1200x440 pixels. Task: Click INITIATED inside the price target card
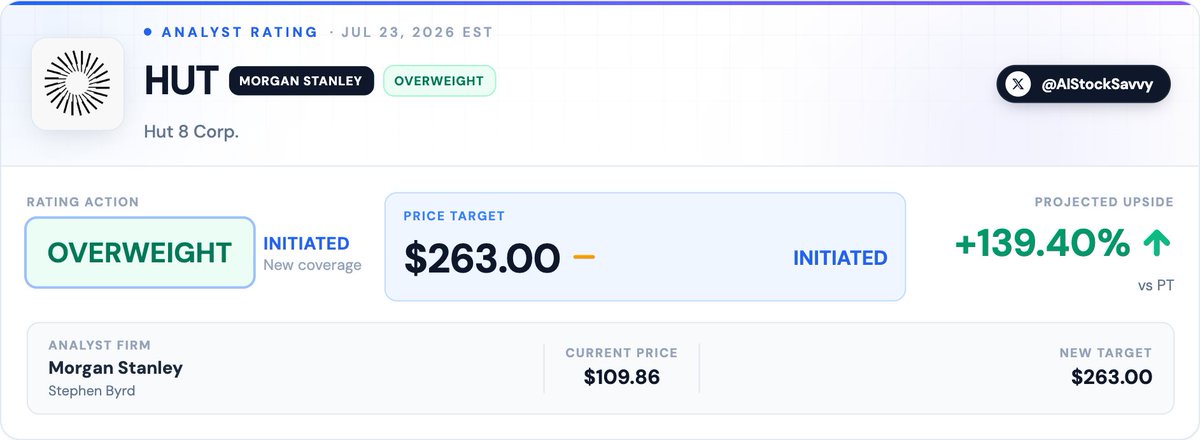840,258
